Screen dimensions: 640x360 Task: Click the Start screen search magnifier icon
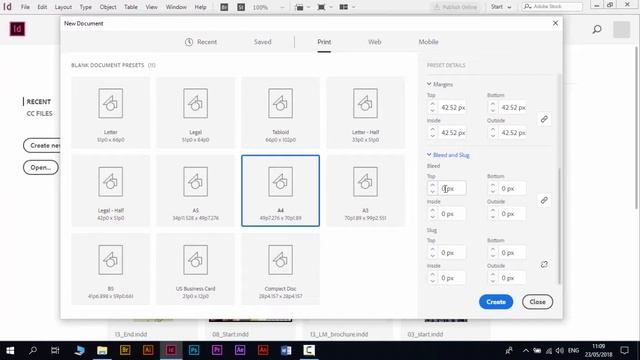597,29
